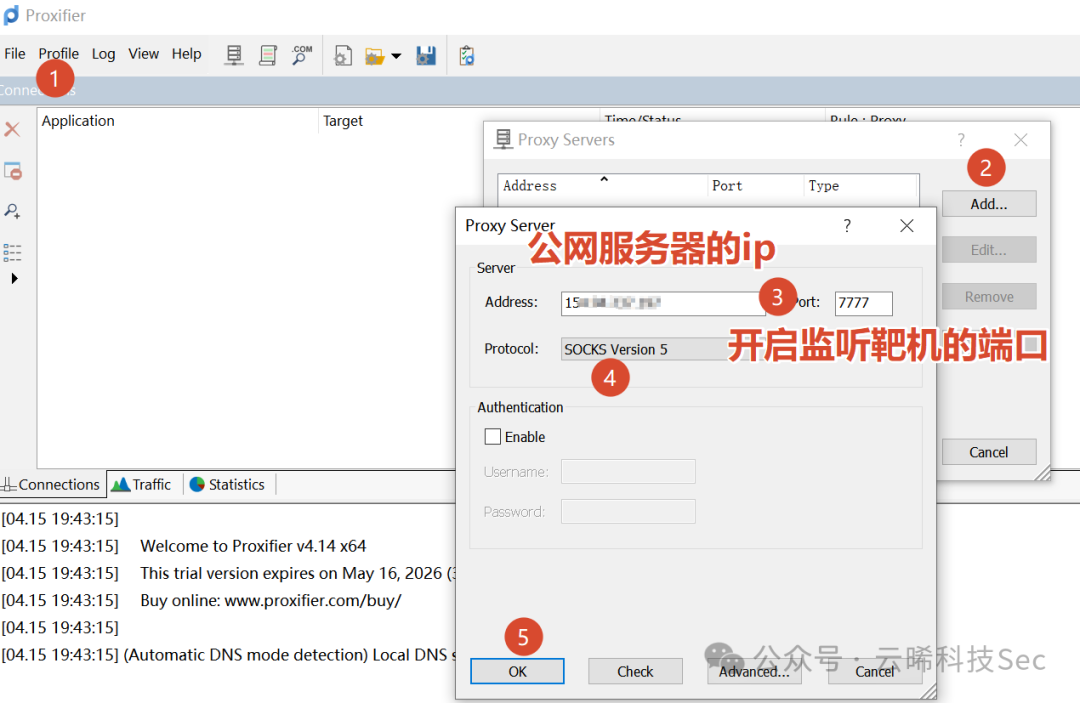Screen dimensions: 1080x703
Task: Click Cancel in Proxy Server dialog
Action: point(875,671)
